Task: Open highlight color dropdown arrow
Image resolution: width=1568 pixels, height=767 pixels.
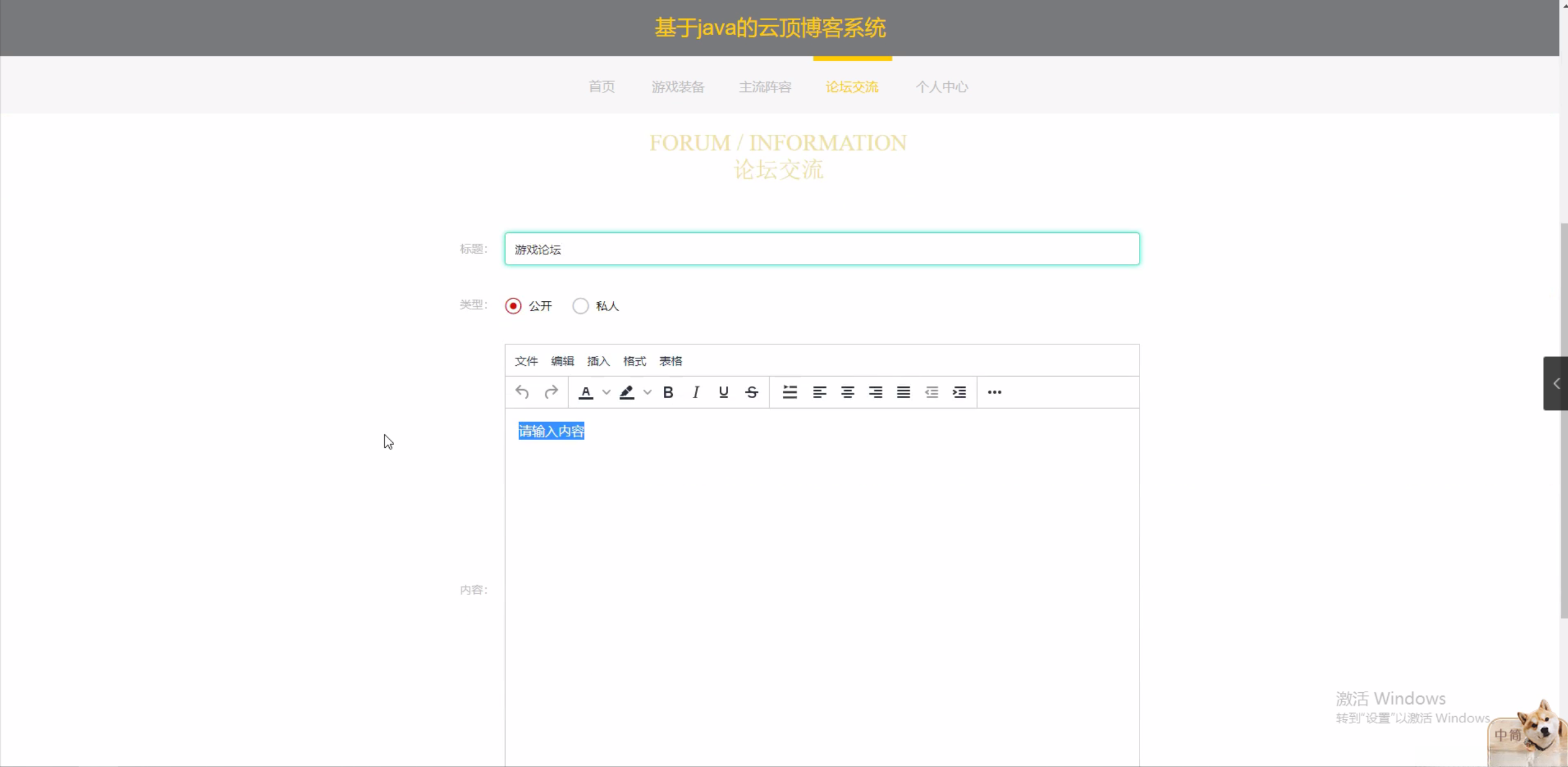Action: [x=647, y=392]
